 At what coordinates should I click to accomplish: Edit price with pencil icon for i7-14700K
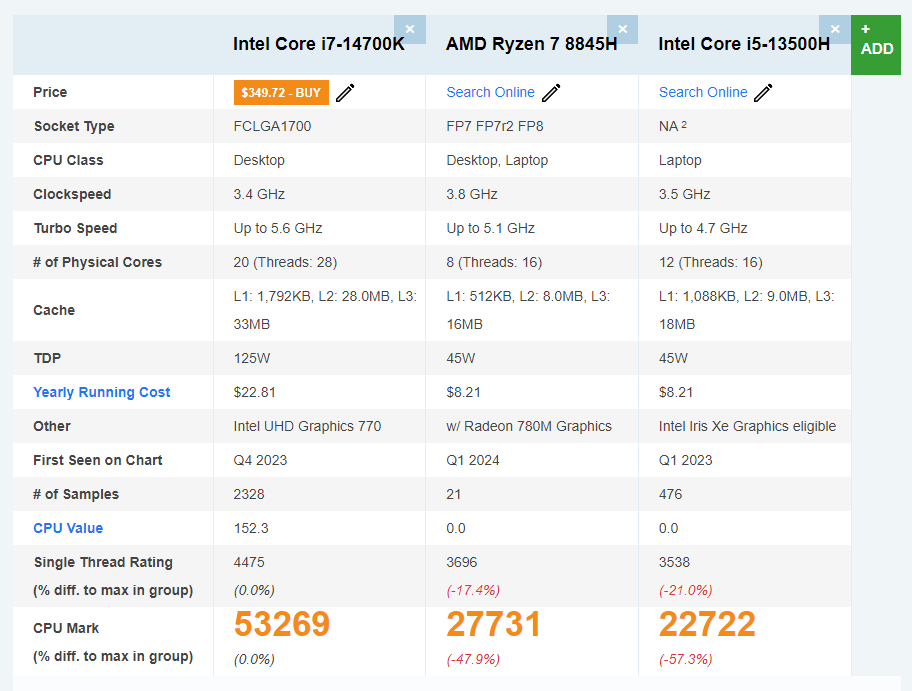click(x=345, y=93)
